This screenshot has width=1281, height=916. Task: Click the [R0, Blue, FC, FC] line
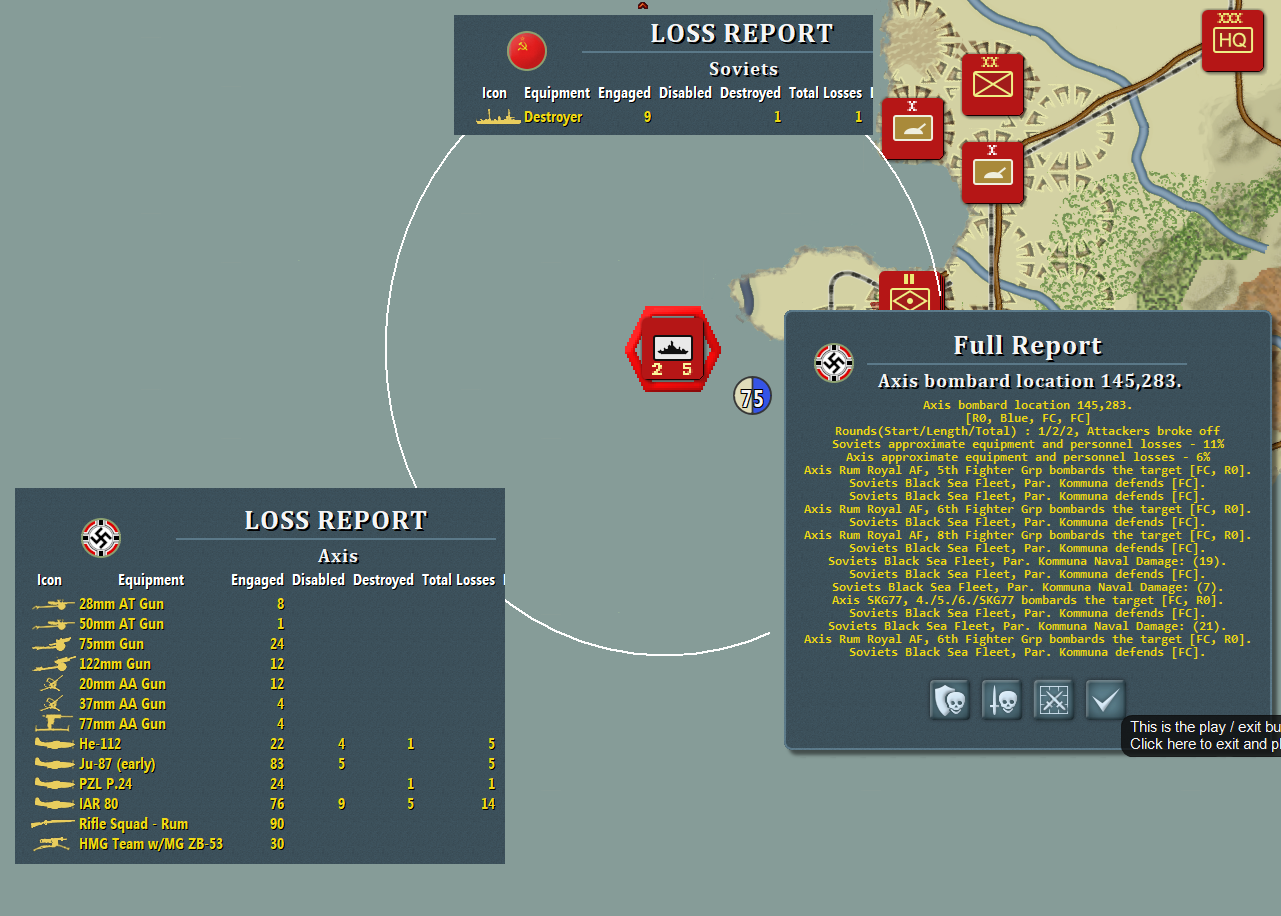tap(1028, 418)
